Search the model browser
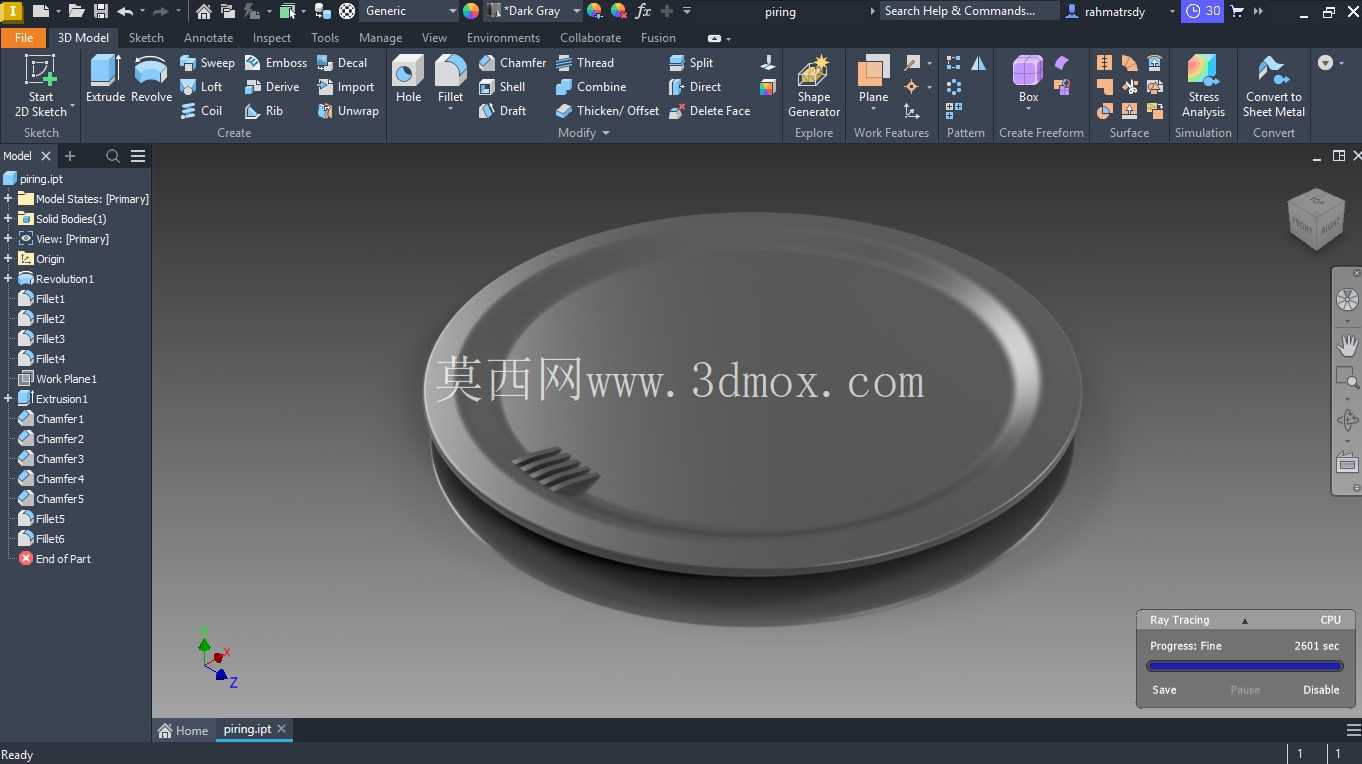This screenshot has width=1362, height=764. [113, 156]
